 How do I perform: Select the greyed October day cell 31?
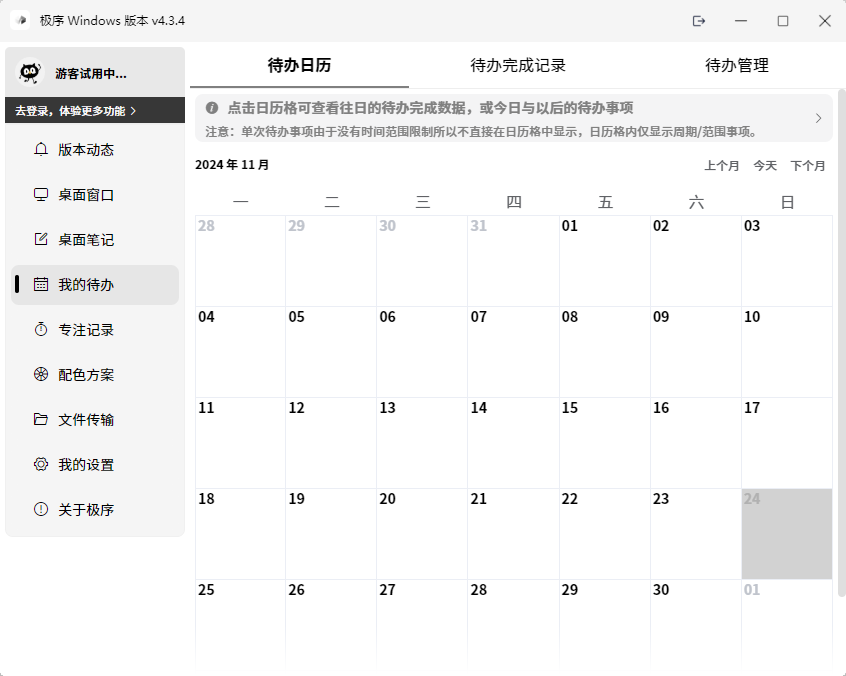[513, 261]
